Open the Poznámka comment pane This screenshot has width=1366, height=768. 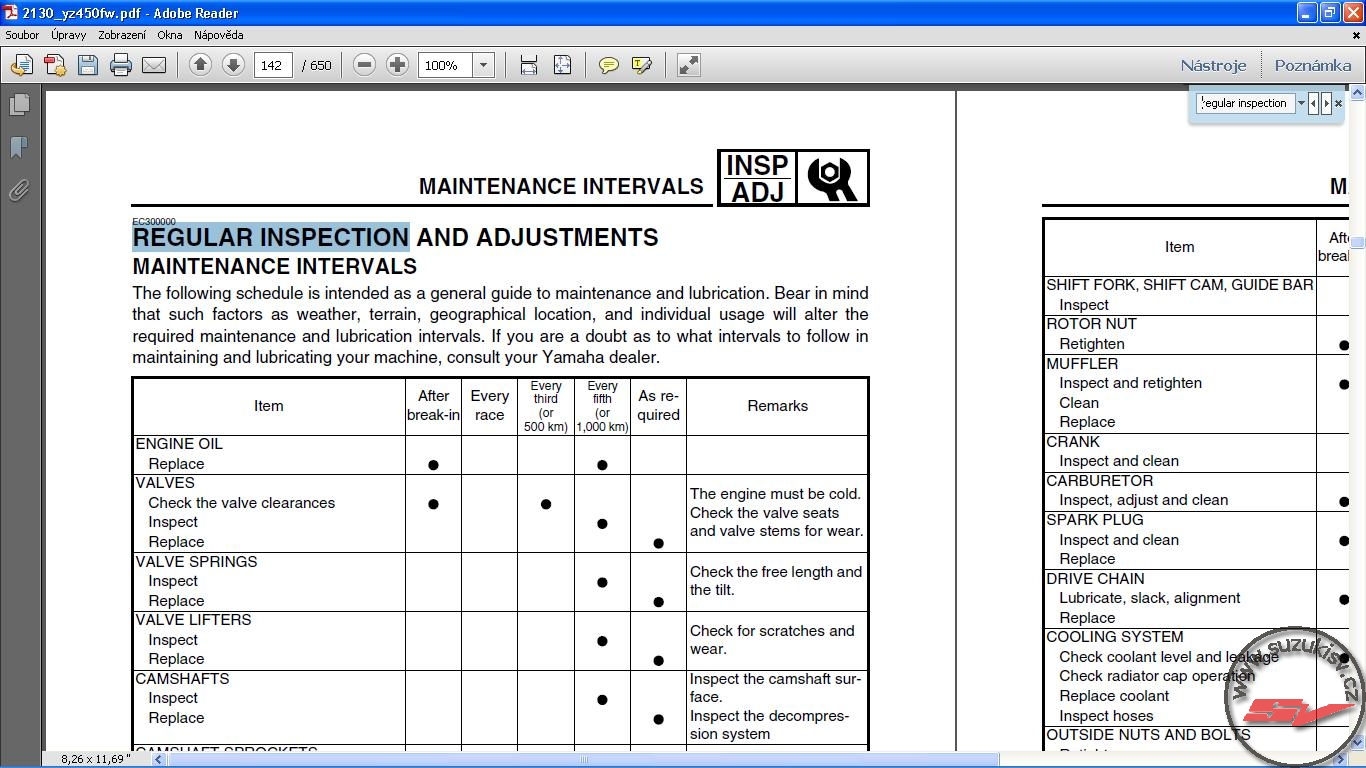point(1313,65)
